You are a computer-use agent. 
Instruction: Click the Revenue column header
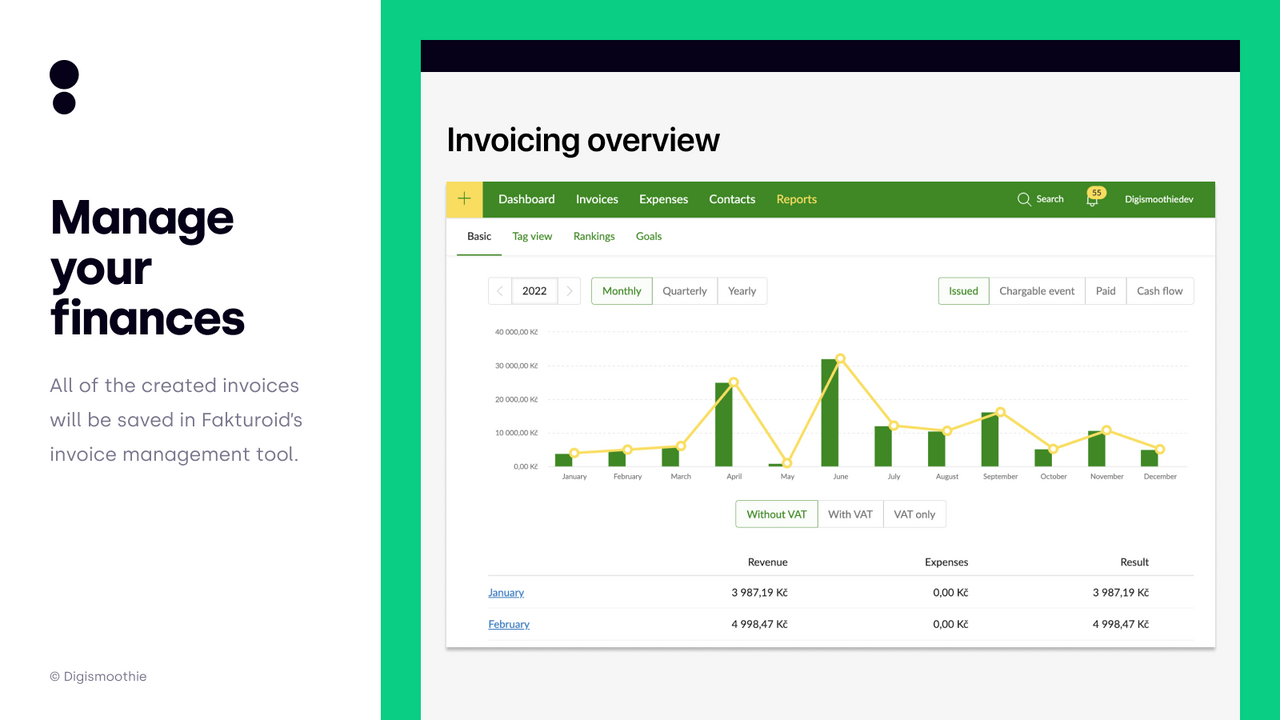coord(768,562)
